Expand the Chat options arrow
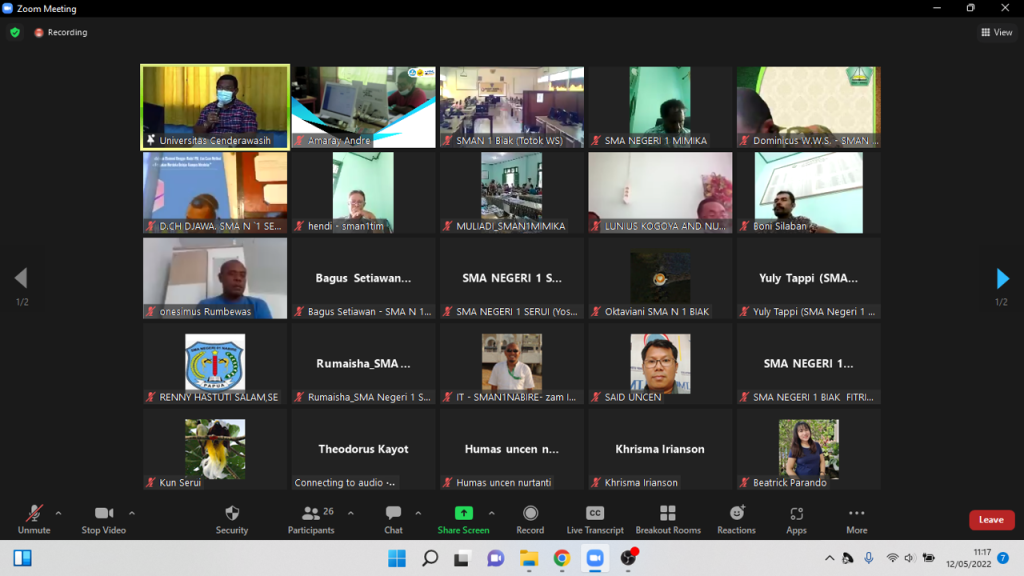 pos(419,513)
